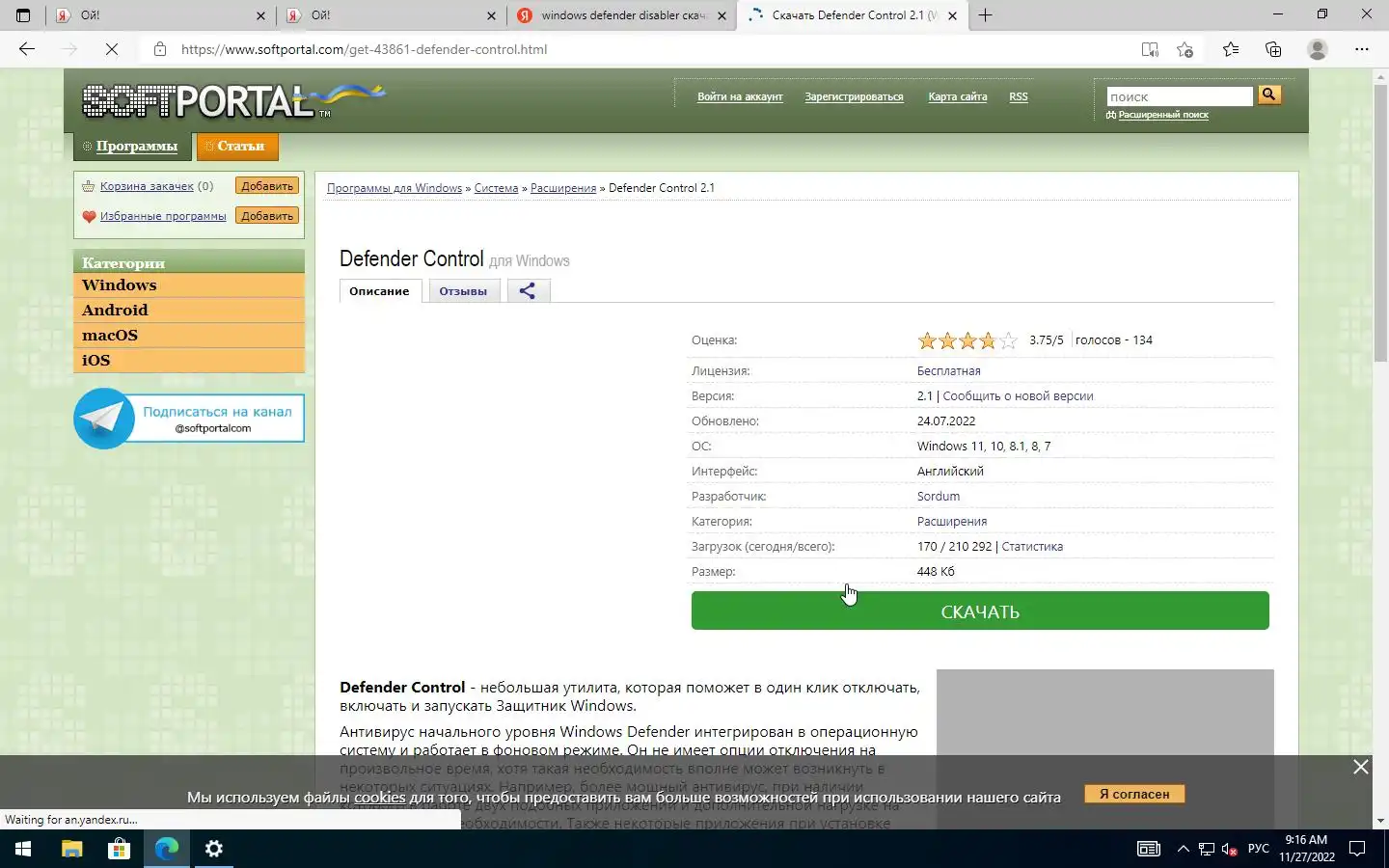1389x868 pixels.
Task: Focus the site поиск input field
Action: pyautogui.click(x=1179, y=96)
